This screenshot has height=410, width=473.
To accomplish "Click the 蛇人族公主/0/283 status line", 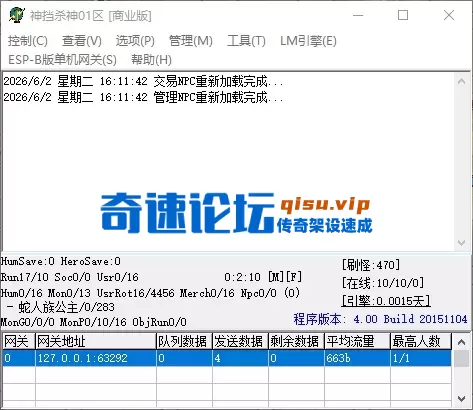I will pos(61,307).
